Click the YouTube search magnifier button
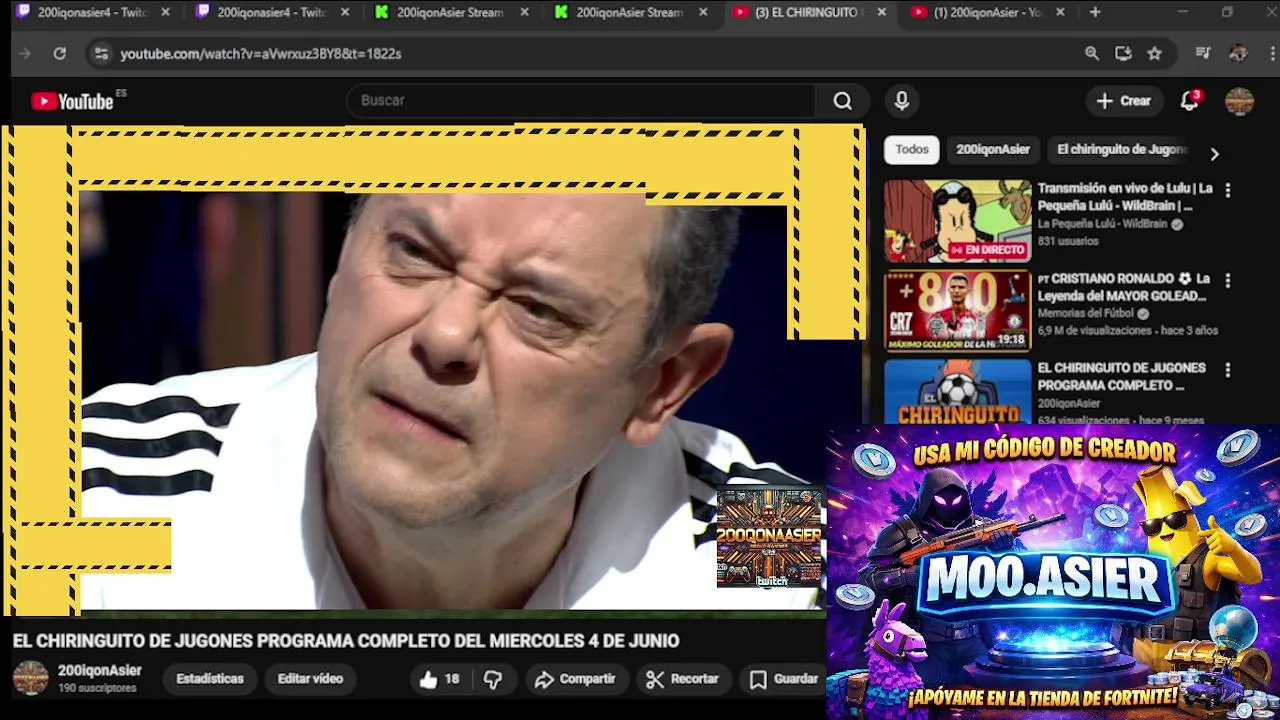Screen dimensions: 1280x720 pyautogui.click(x=843, y=101)
